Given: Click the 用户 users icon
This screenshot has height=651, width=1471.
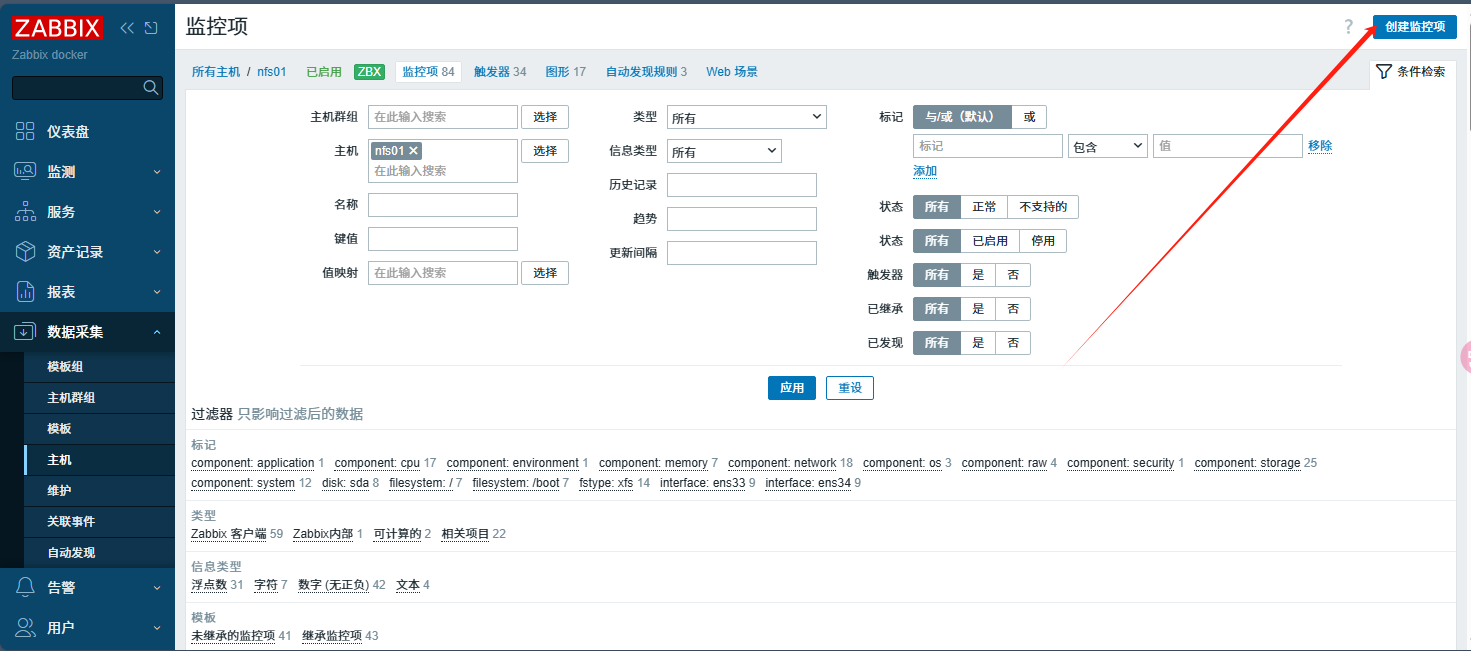Looking at the screenshot, I should 26,627.
